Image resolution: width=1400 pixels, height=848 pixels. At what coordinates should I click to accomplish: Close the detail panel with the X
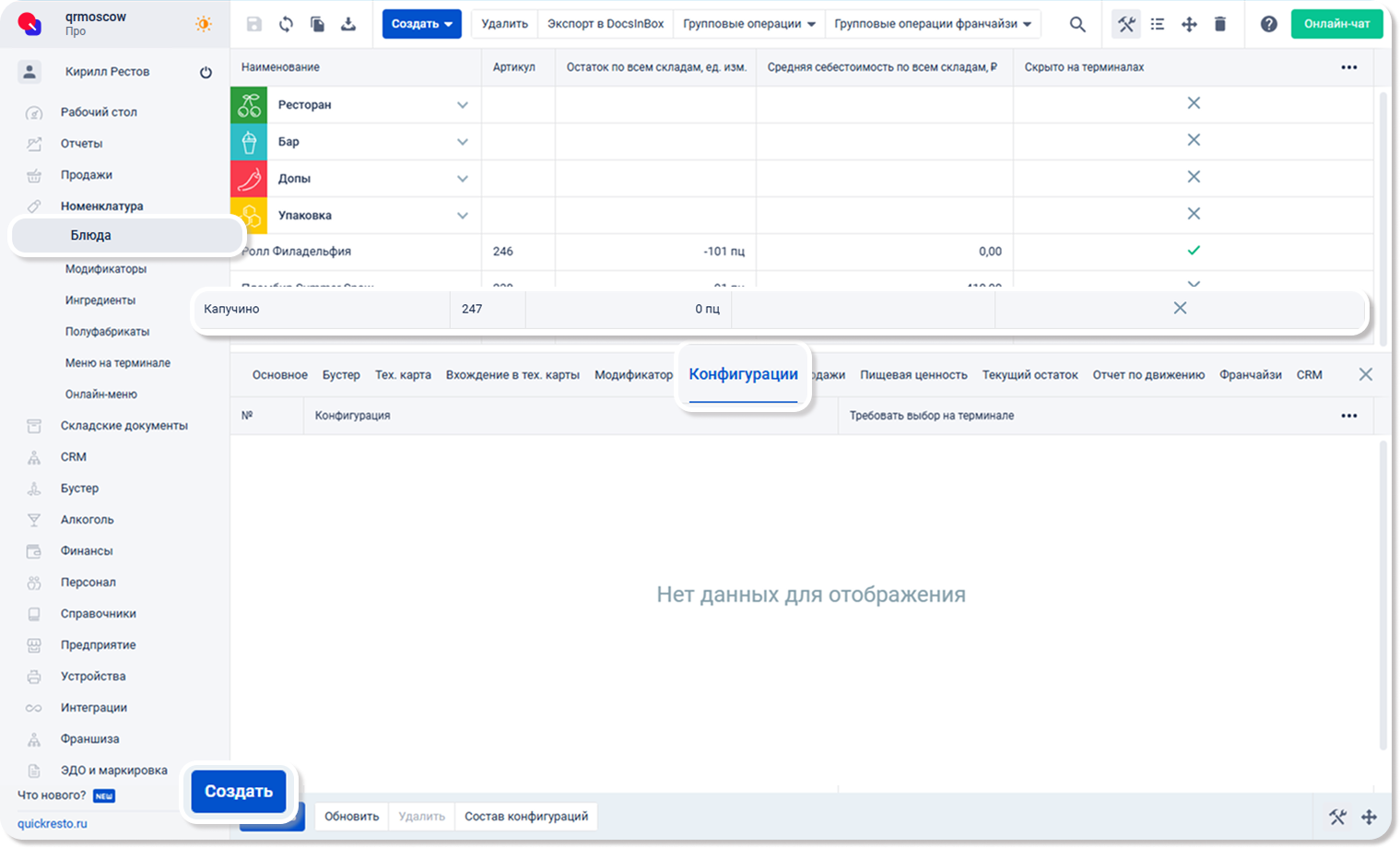coord(1366,374)
